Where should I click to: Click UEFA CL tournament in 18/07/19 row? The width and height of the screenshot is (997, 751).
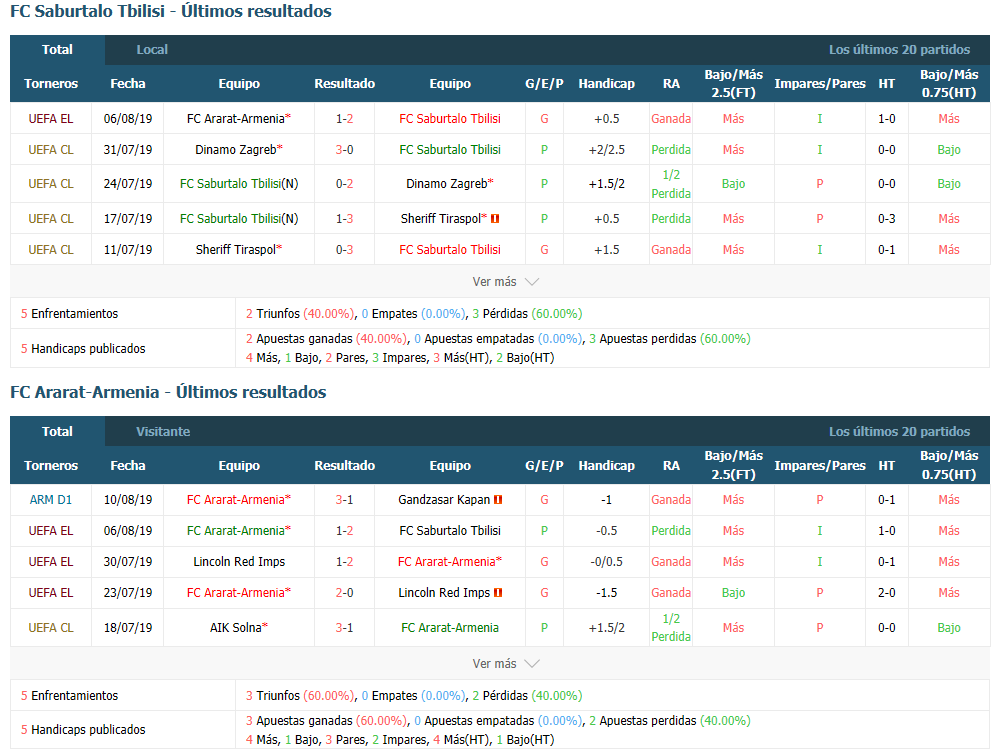coord(51,628)
